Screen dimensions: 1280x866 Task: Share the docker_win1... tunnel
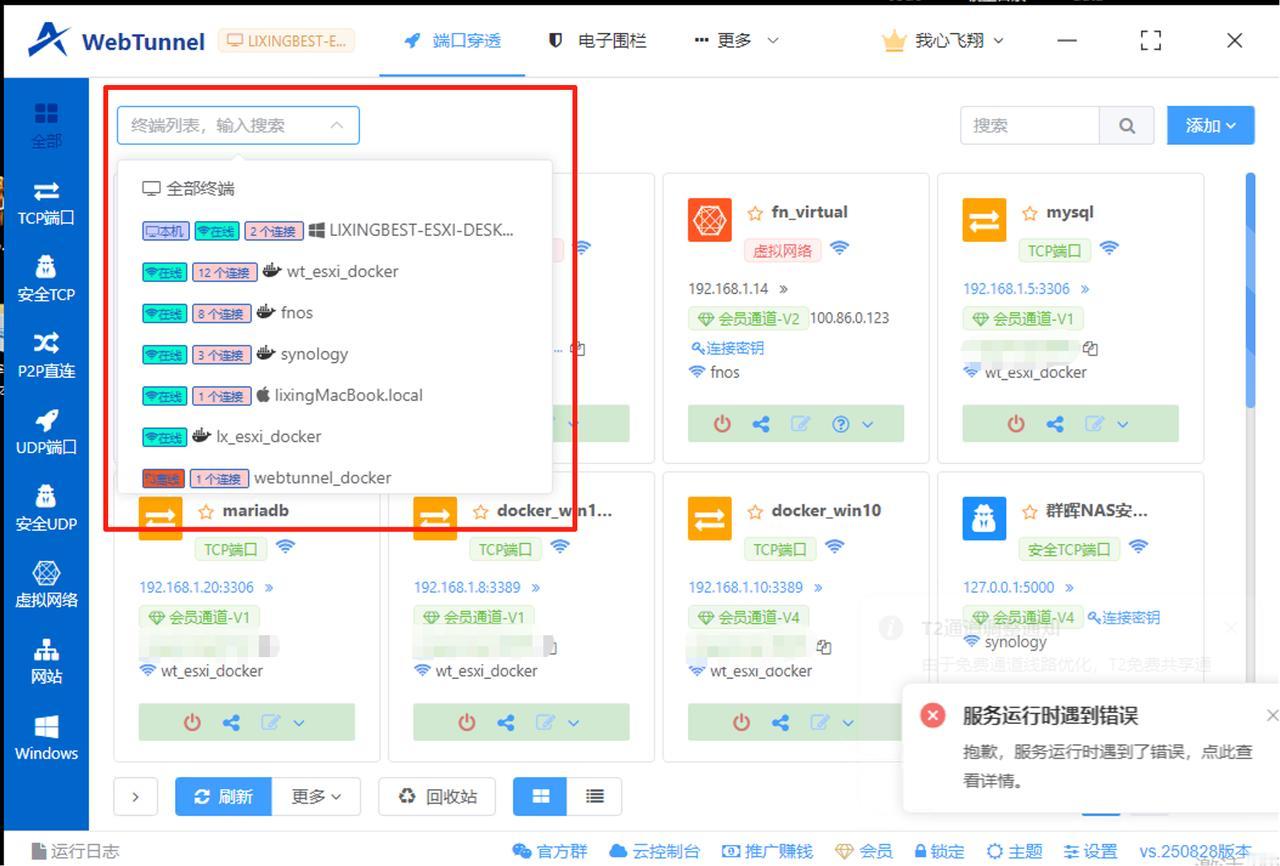(506, 722)
